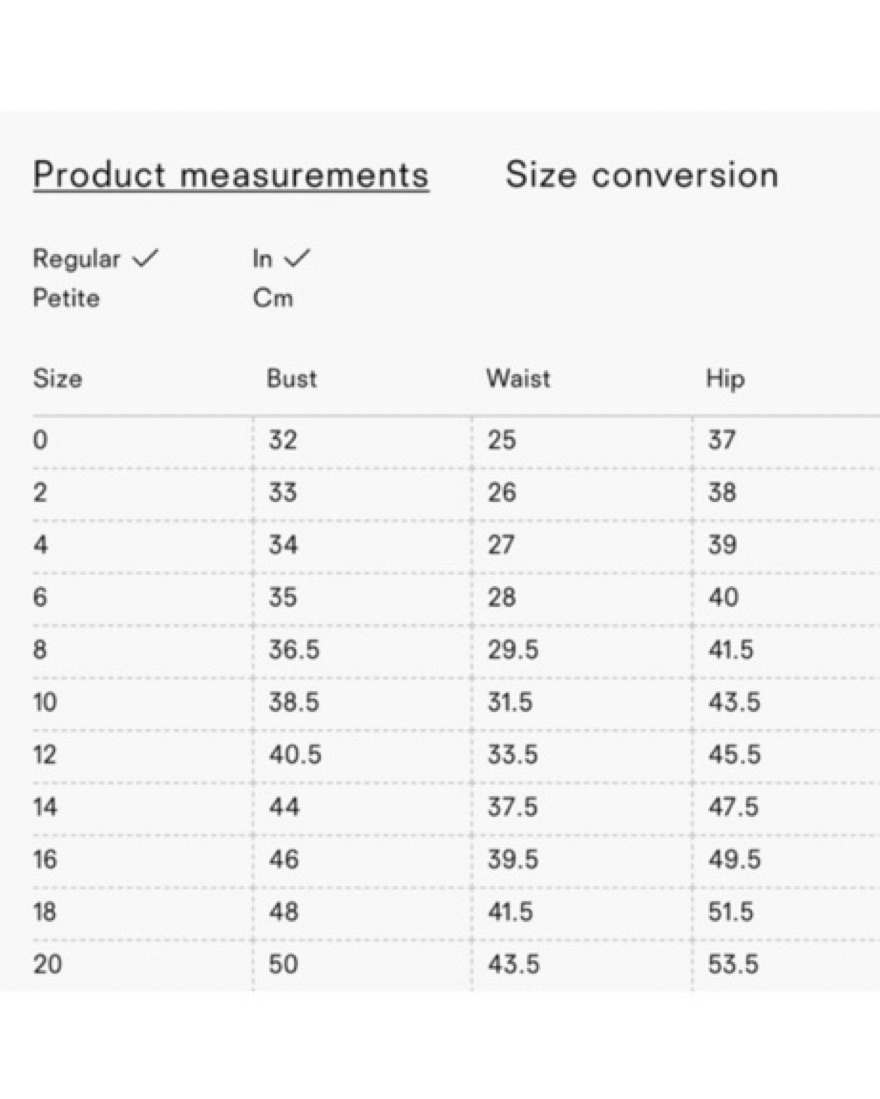Select the size 8 row label
The height and width of the screenshot is (1099, 880).
coord(40,650)
